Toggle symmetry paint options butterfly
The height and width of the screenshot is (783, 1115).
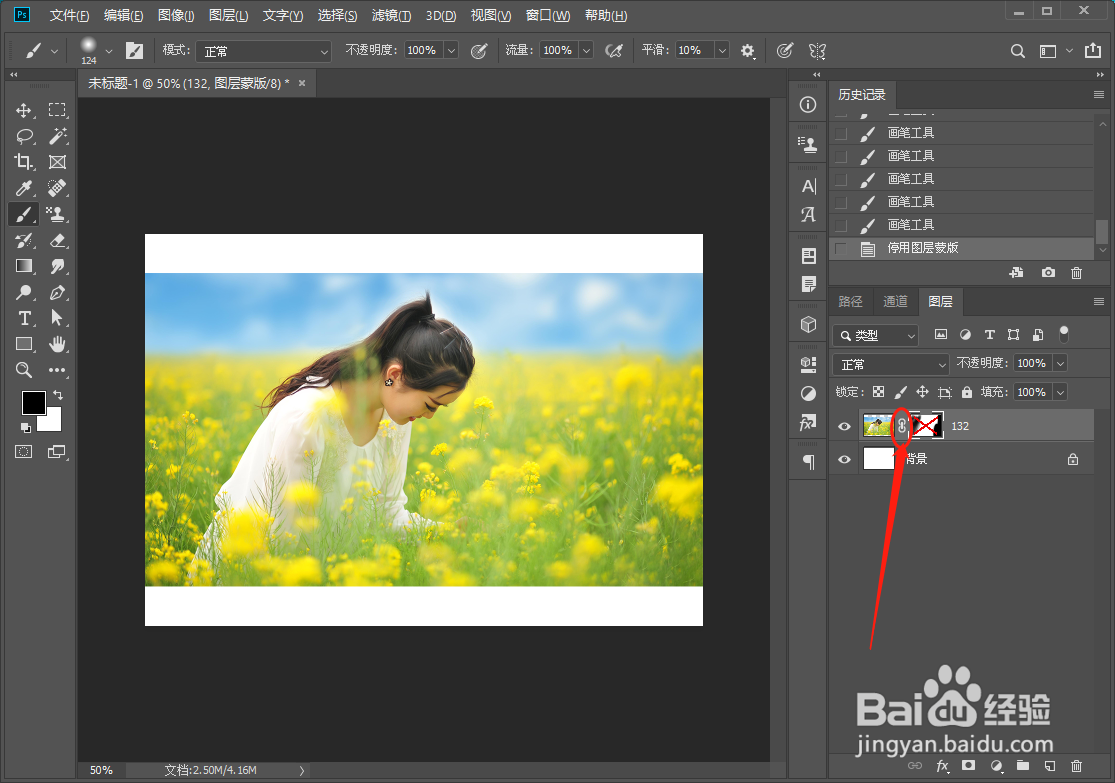pos(817,50)
